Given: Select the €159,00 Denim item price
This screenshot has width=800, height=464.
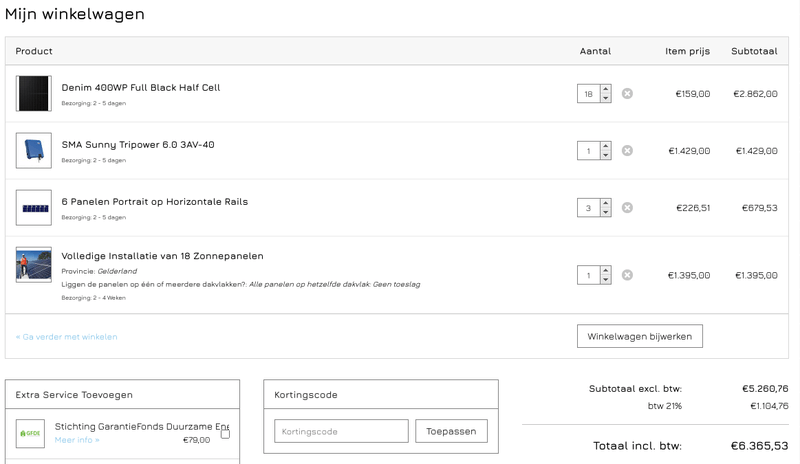Looking at the screenshot, I should [693, 94].
